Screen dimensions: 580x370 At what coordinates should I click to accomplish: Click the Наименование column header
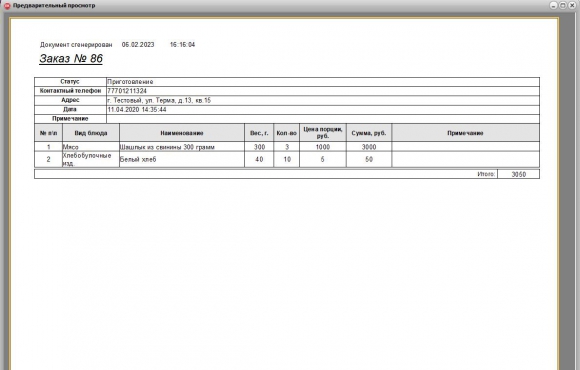(182, 133)
